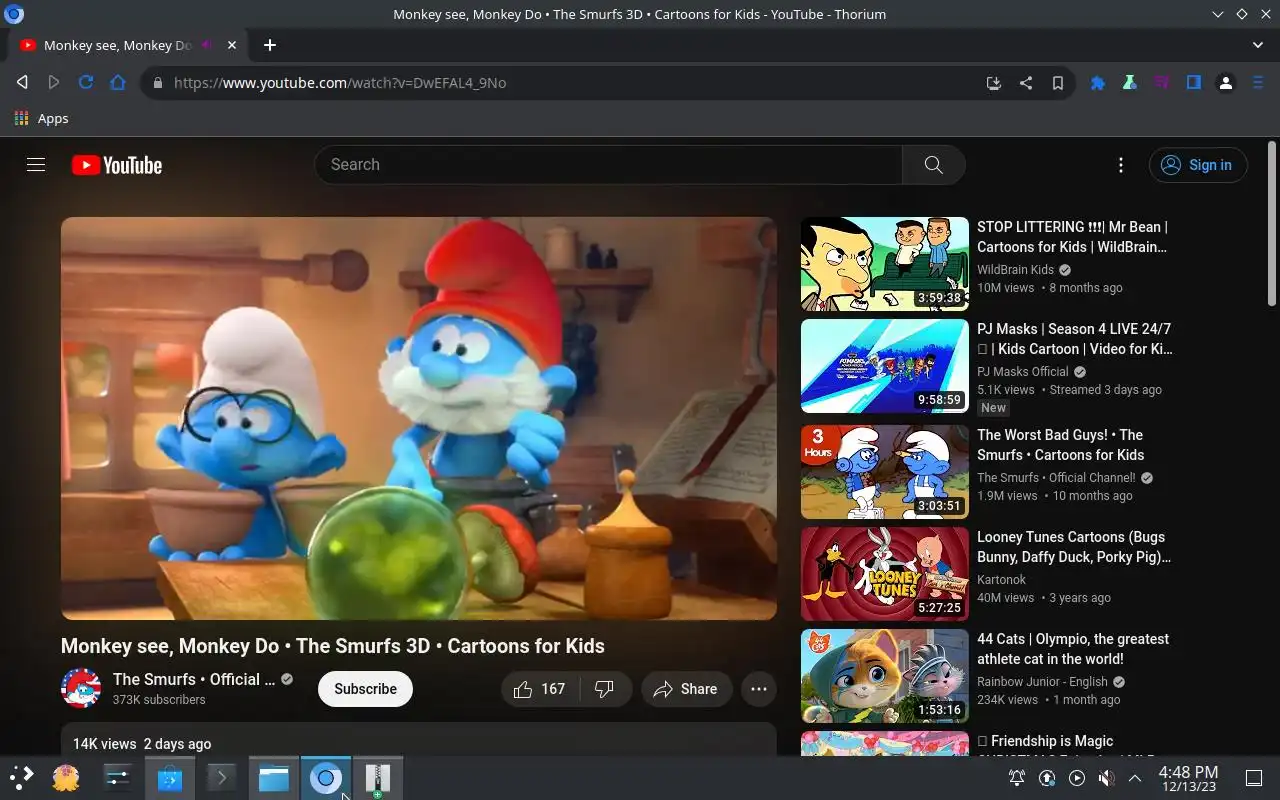The width and height of the screenshot is (1280, 800).
Task: Open The Smurfs • Official channel name
Action: coord(194,679)
